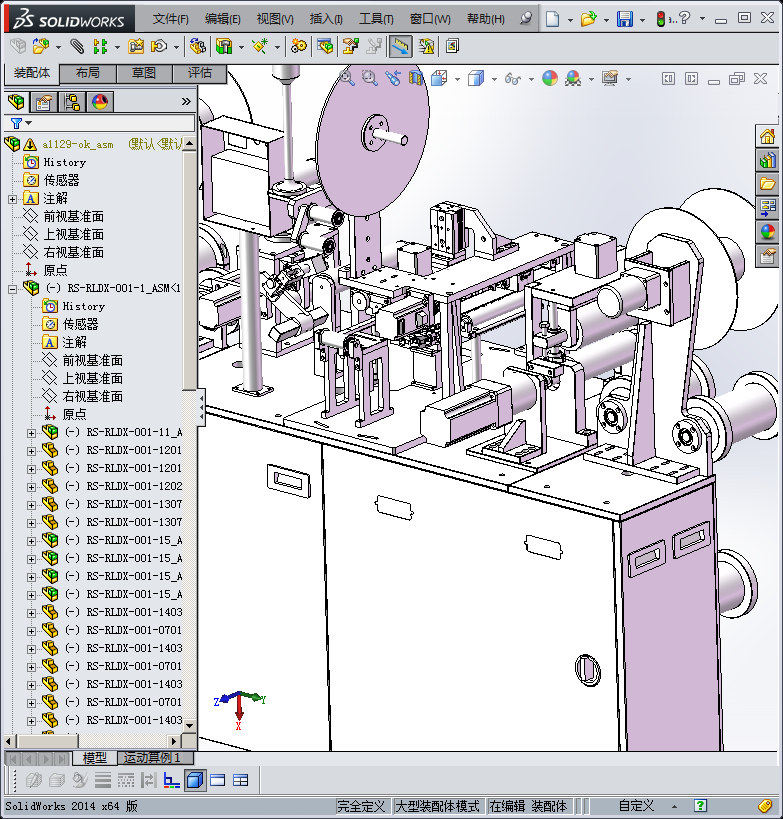Click the Home icon in right task pane

click(x=767, y=137)
